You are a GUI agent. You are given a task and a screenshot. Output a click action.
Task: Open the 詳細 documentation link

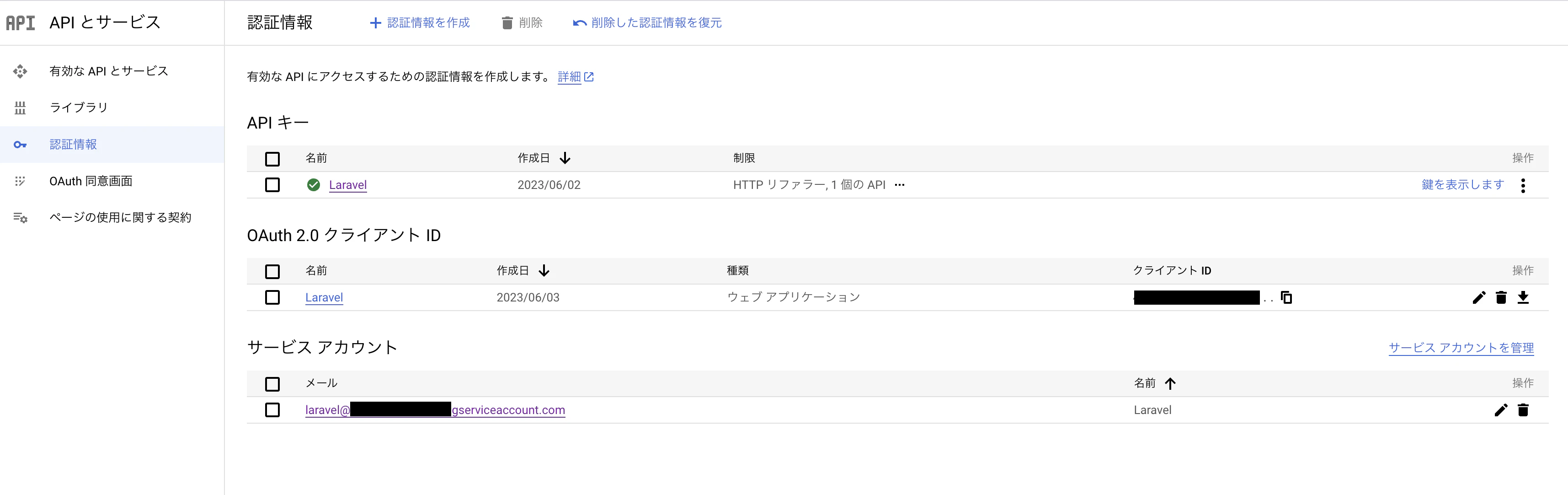[569, 77]
